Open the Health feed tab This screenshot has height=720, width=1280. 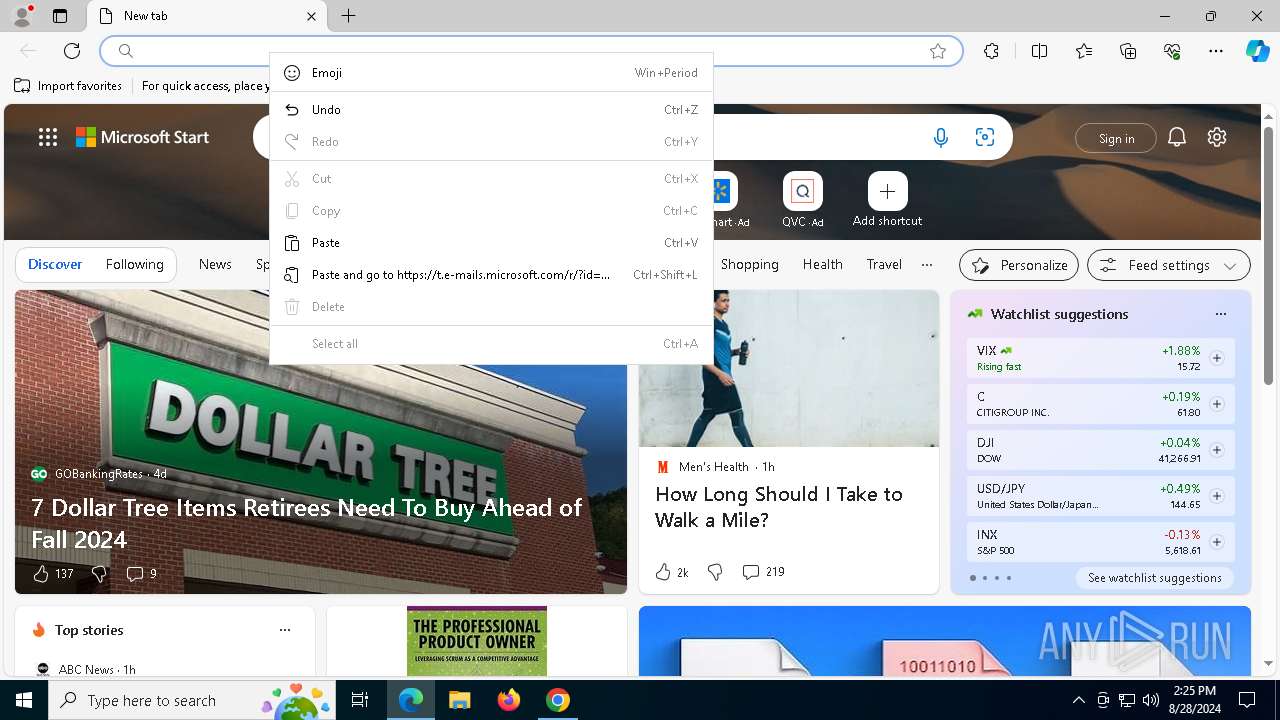[822, 264]
